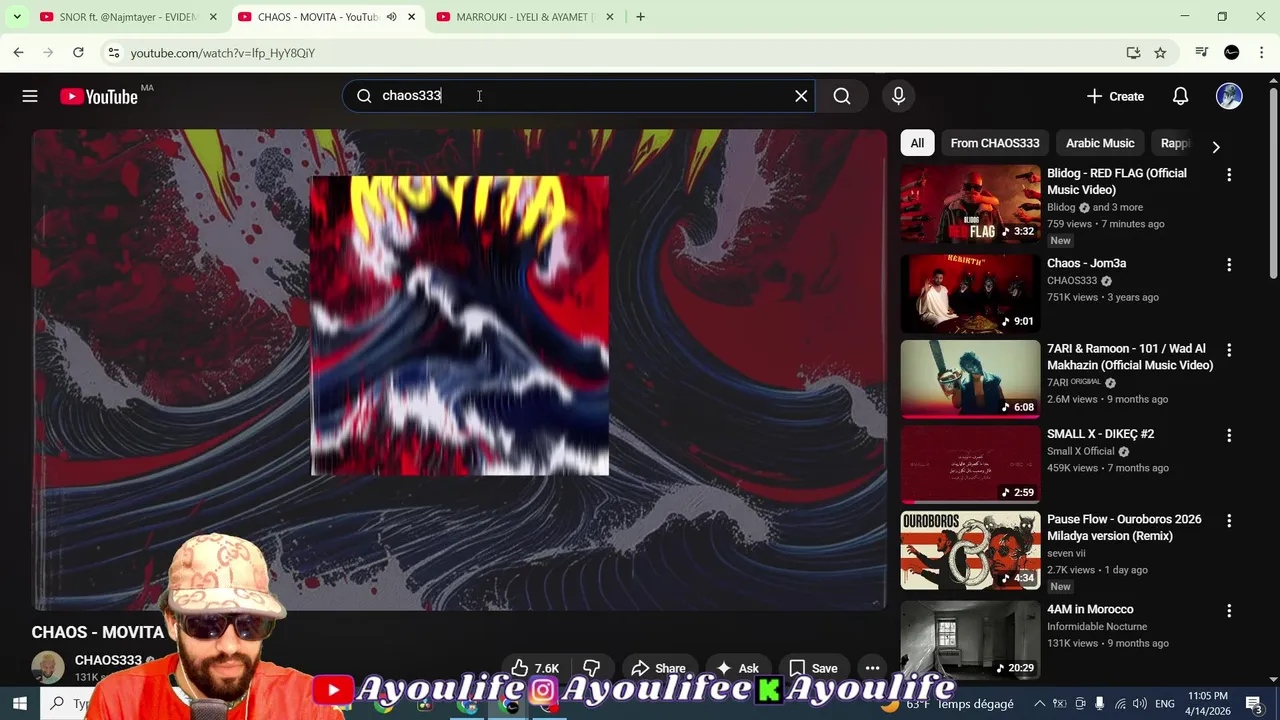Open Small X Official channel name
Viewport: 1280px width, 720px height.
click(x=1081, y=451)
